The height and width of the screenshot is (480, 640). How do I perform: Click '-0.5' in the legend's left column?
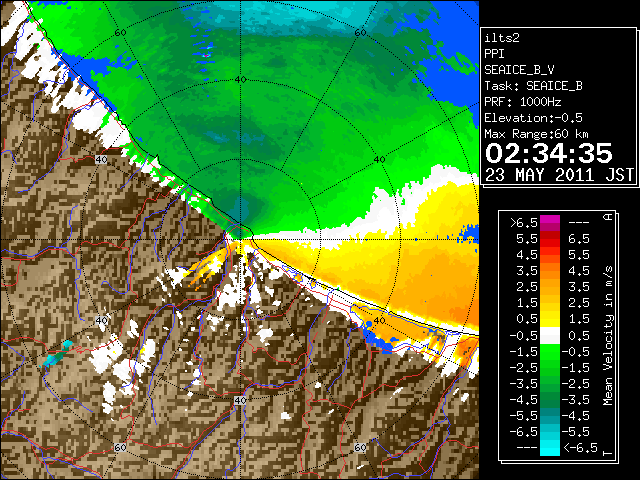524,336
